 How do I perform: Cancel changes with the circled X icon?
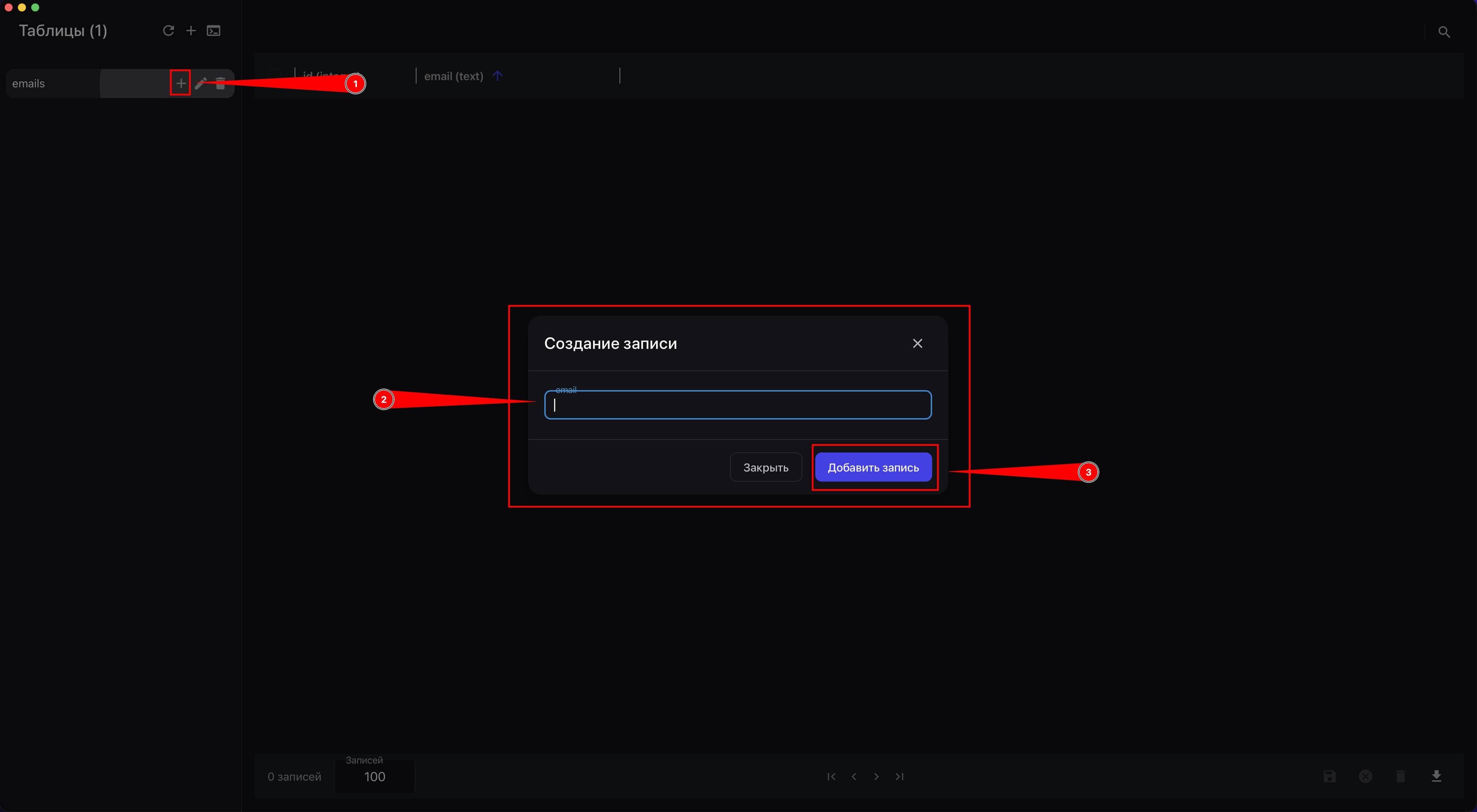pos(1365,777)
